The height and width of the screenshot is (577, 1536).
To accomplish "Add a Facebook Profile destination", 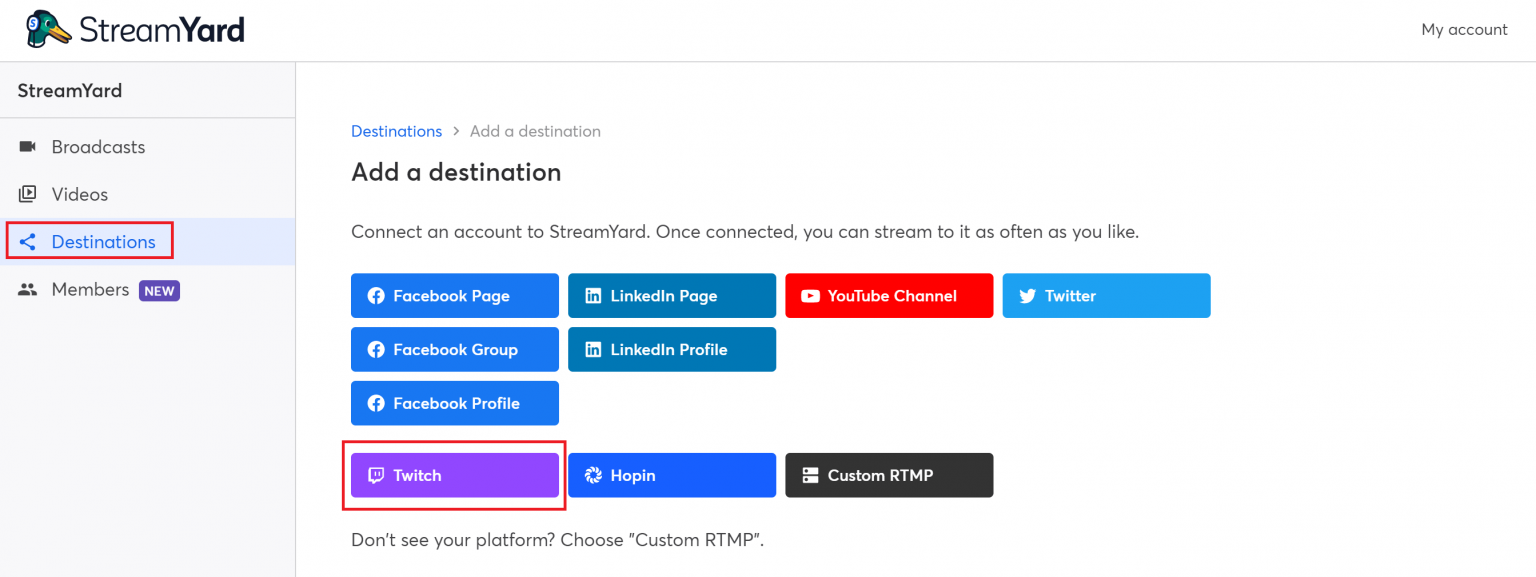I will (x=455, y=403).
